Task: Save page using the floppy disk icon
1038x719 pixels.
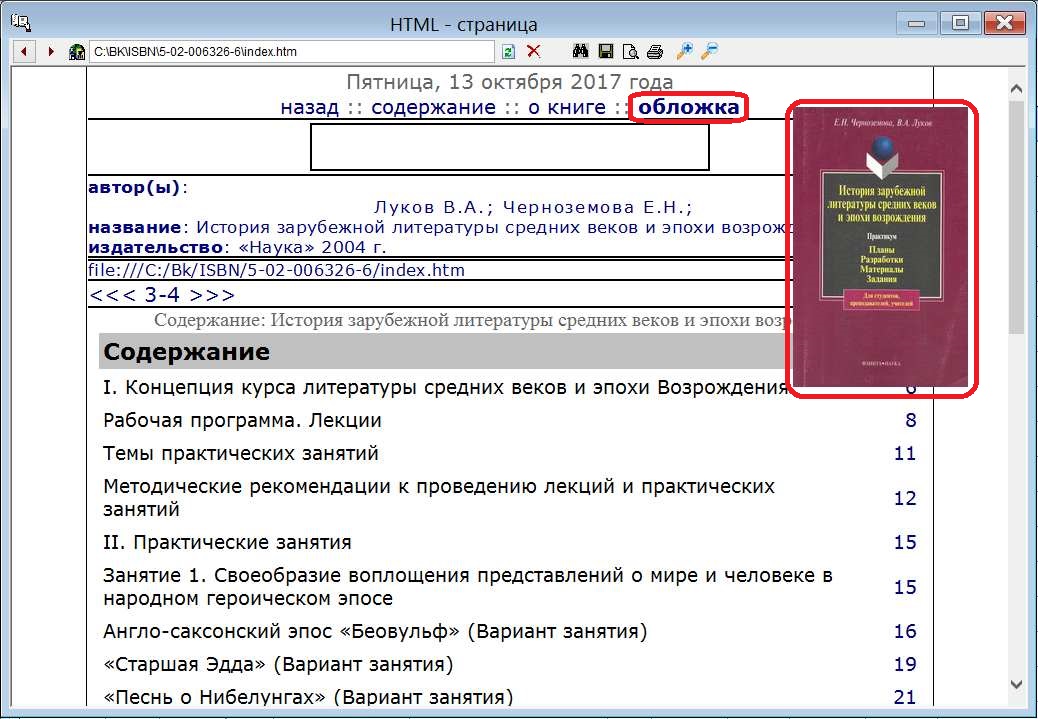Action: coord(606,52)
